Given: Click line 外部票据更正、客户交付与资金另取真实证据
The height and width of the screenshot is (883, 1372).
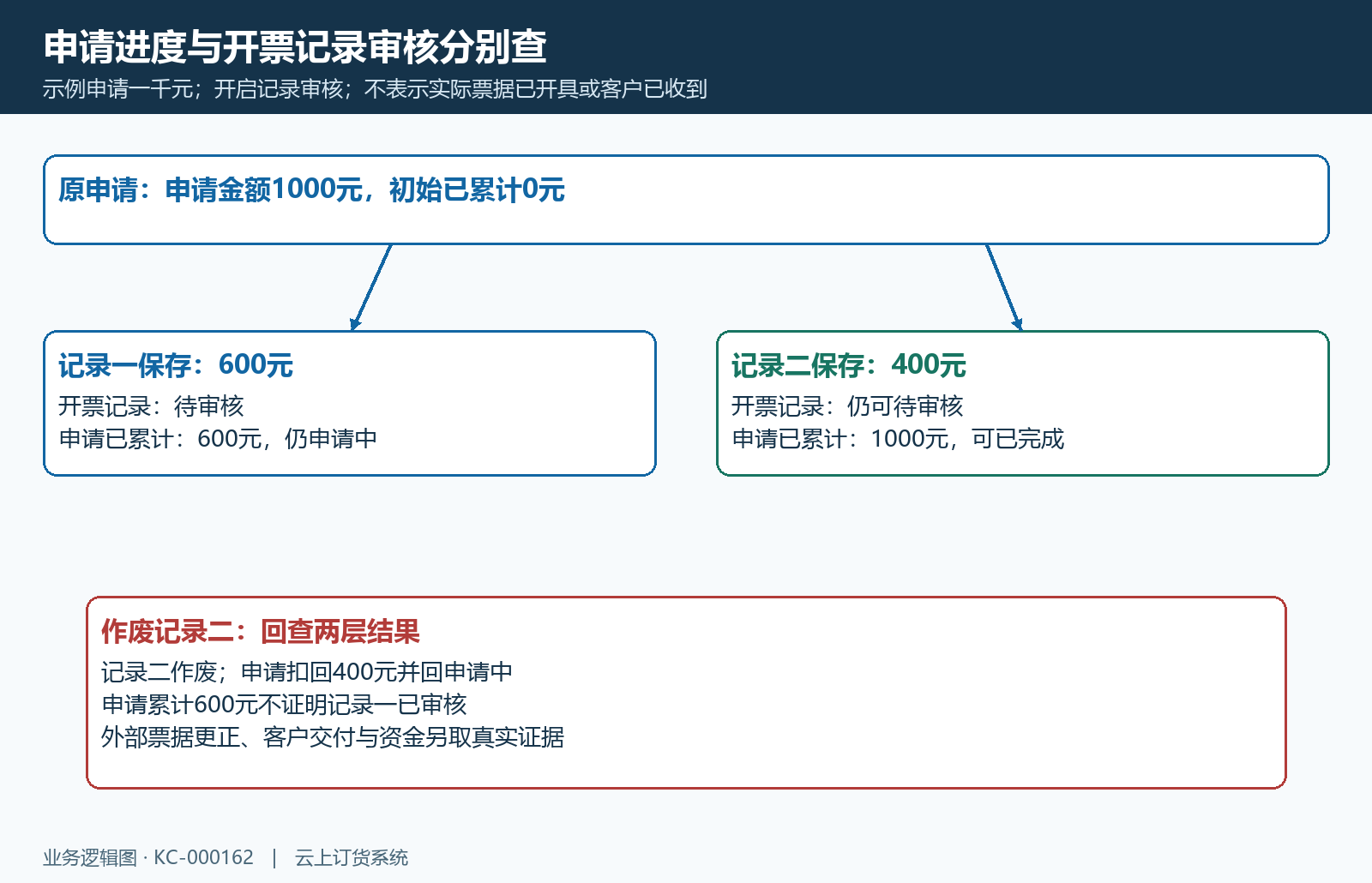Looking at the screenshot, I should (x=333, y=736).
